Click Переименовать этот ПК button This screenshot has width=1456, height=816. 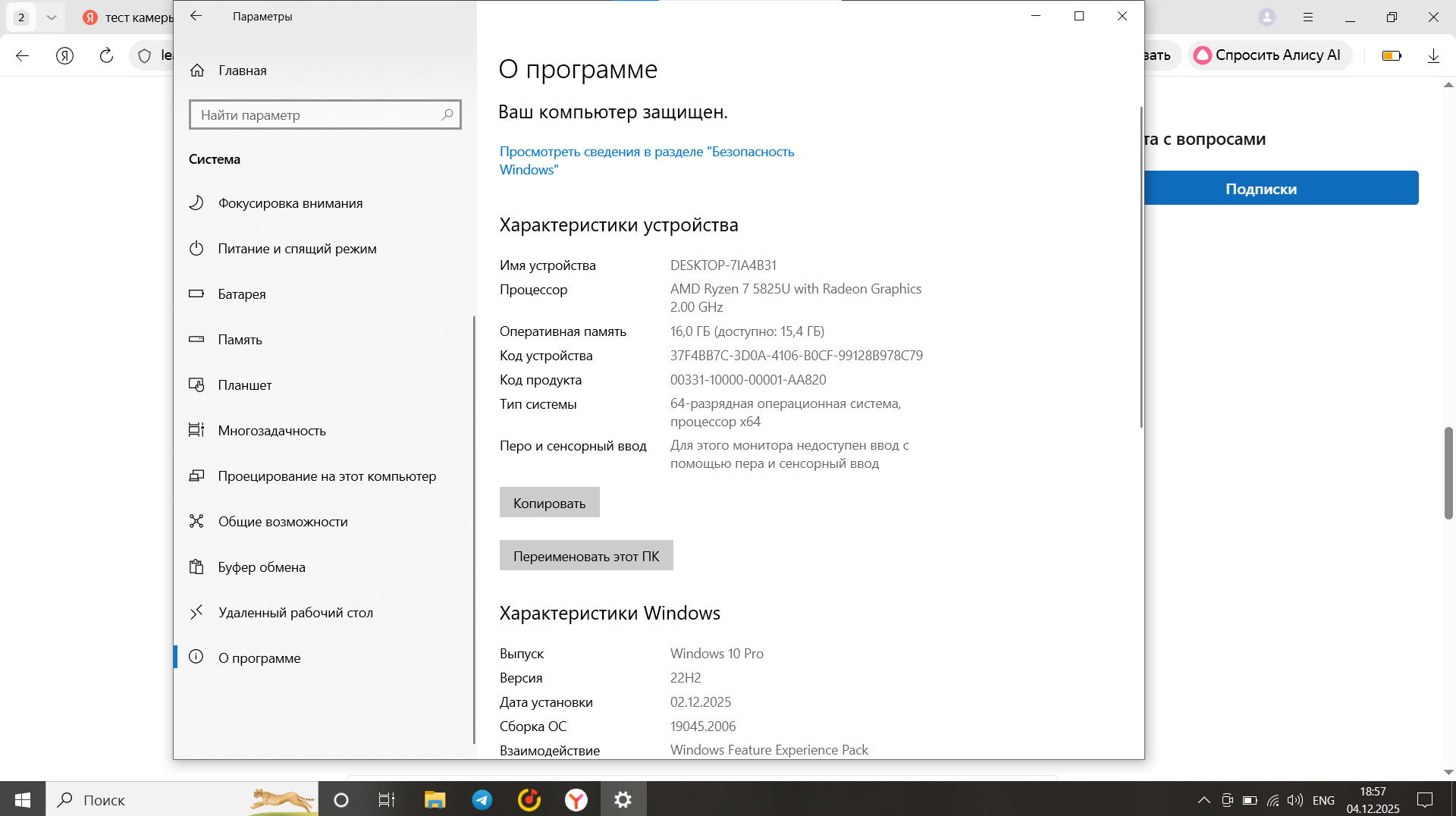(x=586, y=556)
